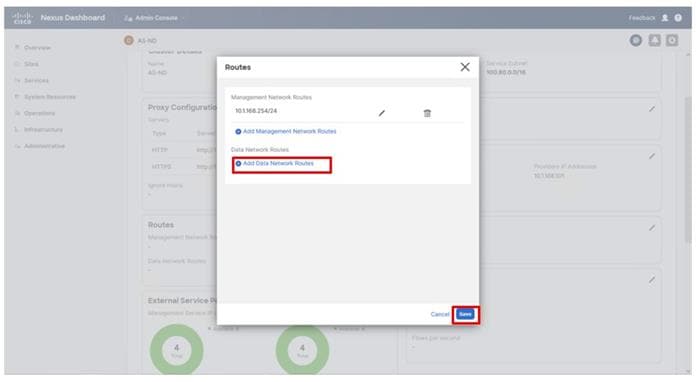Click Add Data Network Routes
This screenshot has width=696, height=382.
click(x=278, y=163)
